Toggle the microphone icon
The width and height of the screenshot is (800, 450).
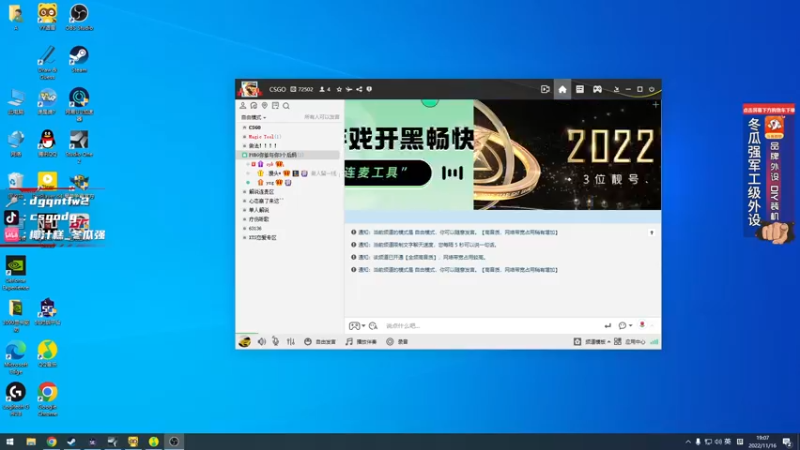276,341
